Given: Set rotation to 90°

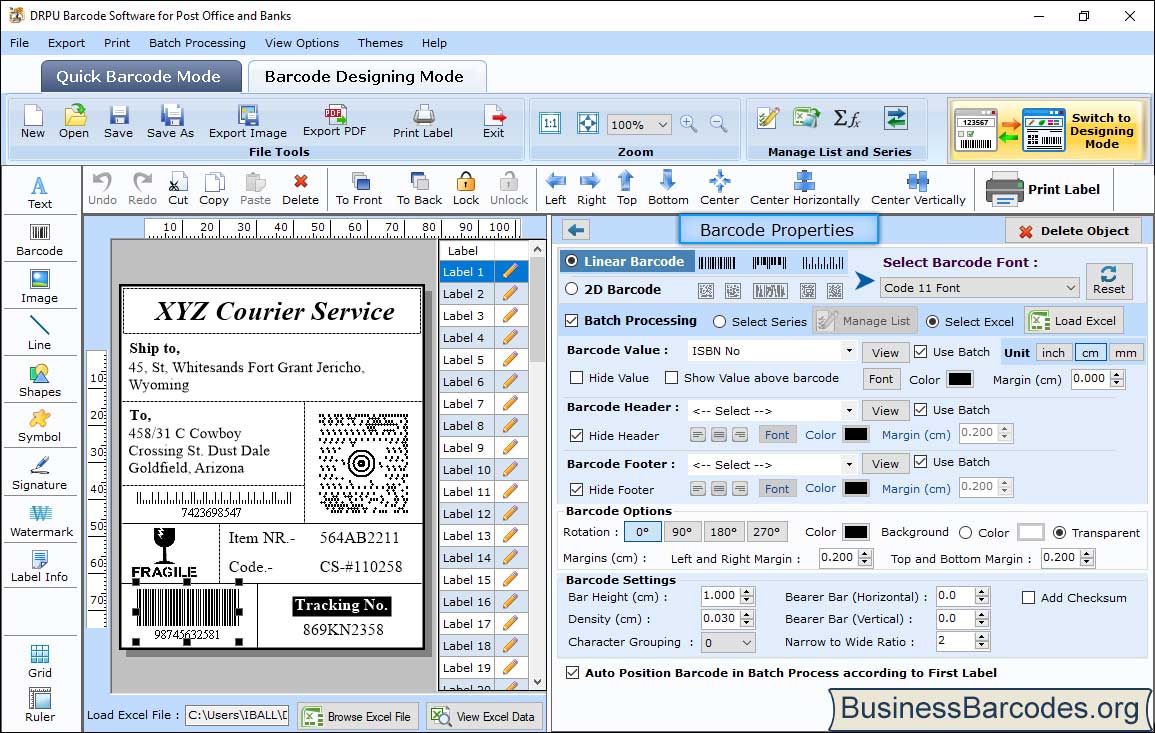Looking at the screenshot, I should [682, 532].
